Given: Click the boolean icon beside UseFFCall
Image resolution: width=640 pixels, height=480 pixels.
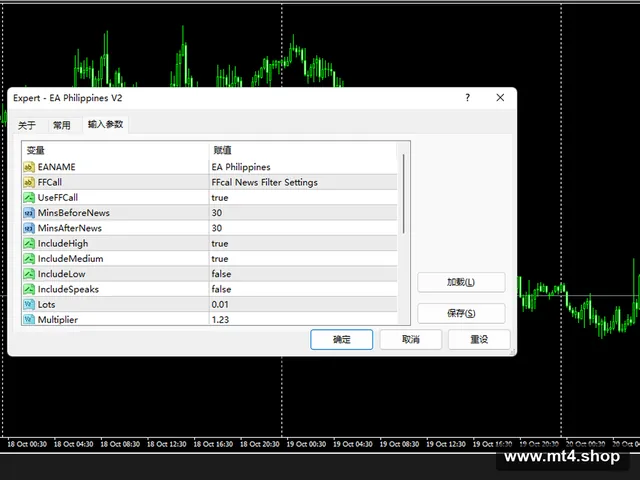Looking at the screenshot, I should [29, 198].
